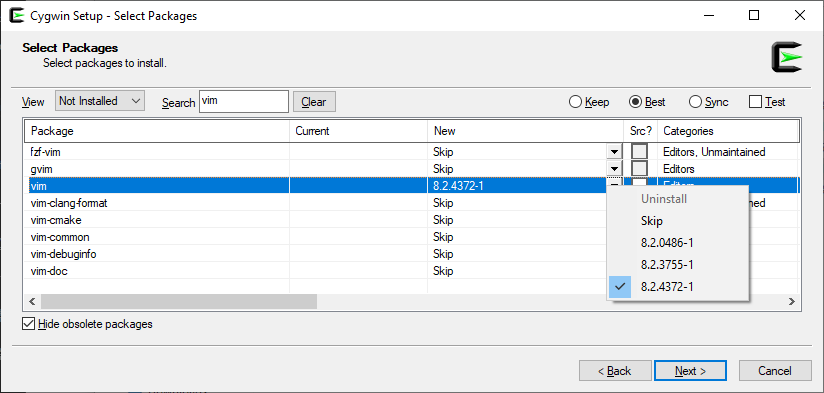Click the Cygwin icon in the title bar
This screenshot has height=393, width=824.
(x=17, y=16)
